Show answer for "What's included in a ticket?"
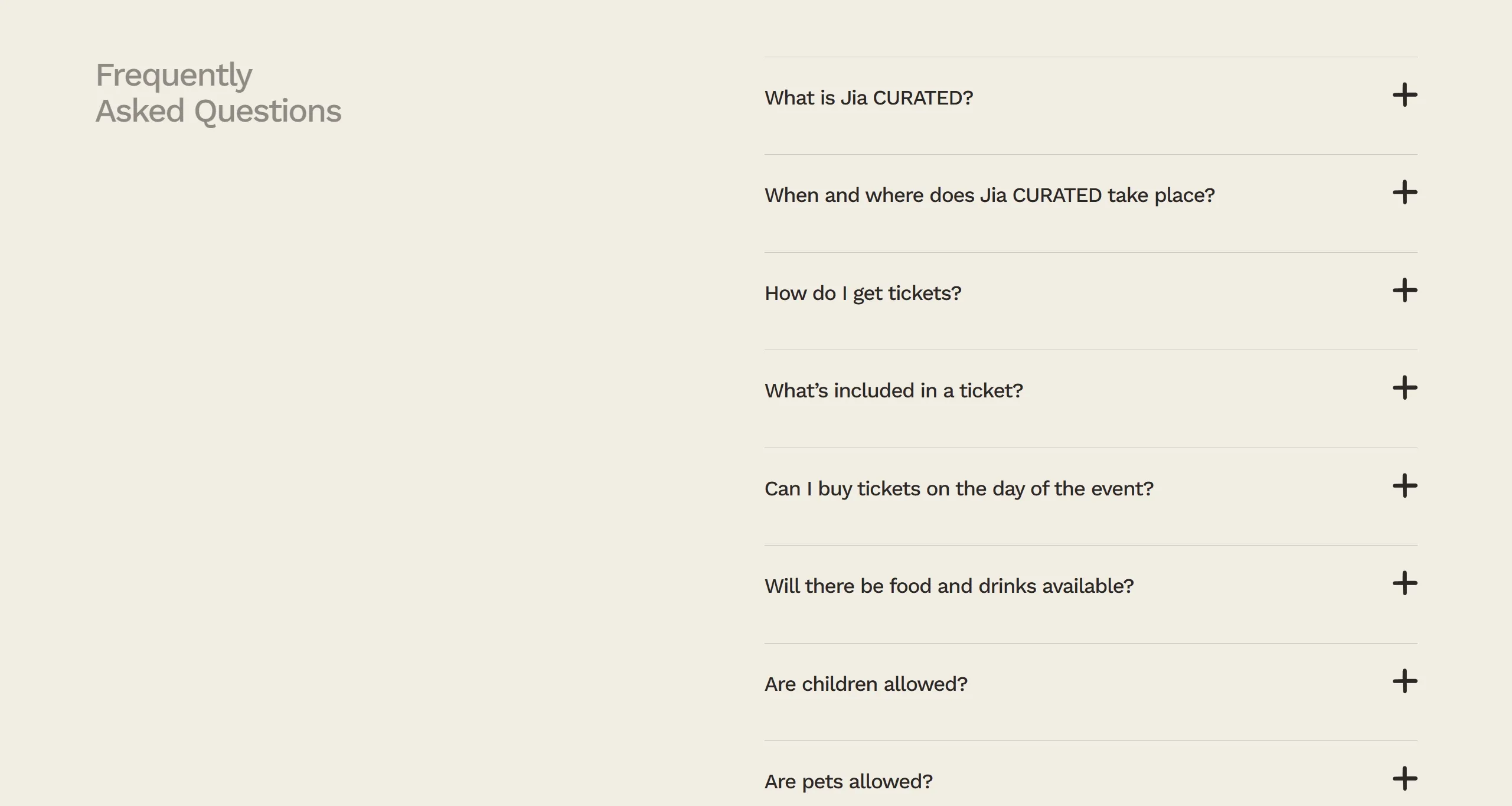The image size is (1512, 806). click(893, 391)
